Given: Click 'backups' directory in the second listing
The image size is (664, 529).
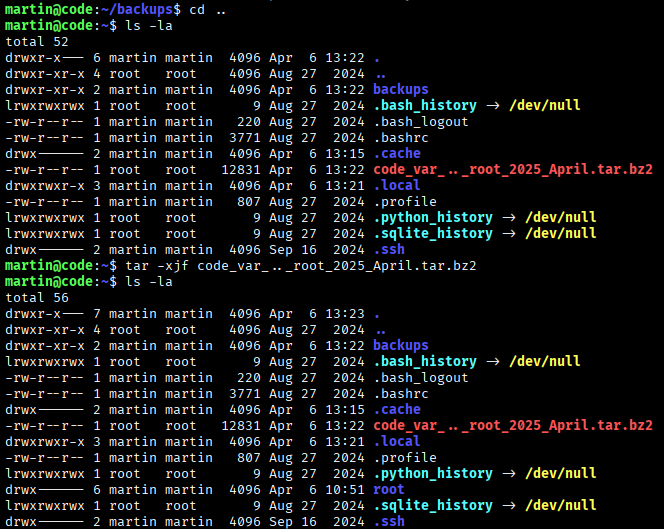Looking at the screenshot, I should [x=401, y=345].
